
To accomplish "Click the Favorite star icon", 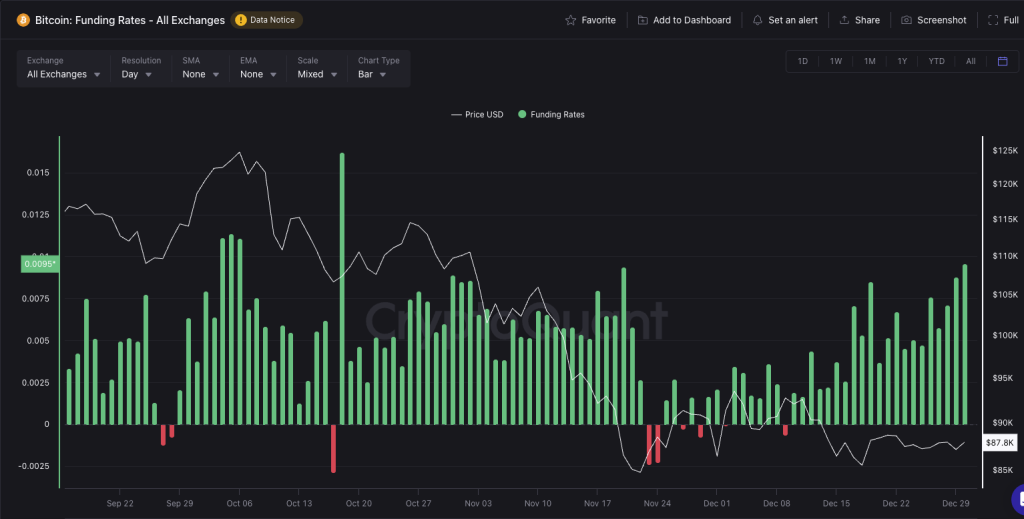I will [x=571, y=20].
